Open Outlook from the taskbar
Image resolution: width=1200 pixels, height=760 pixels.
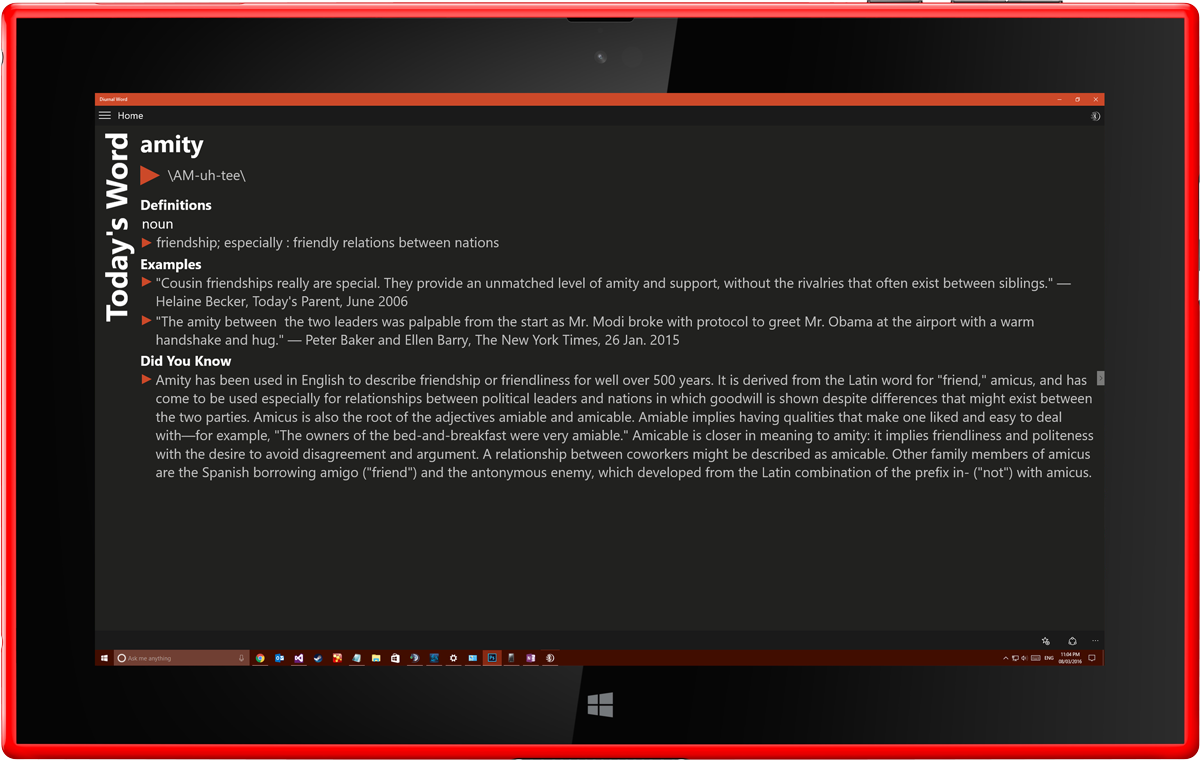pos(279,658)
